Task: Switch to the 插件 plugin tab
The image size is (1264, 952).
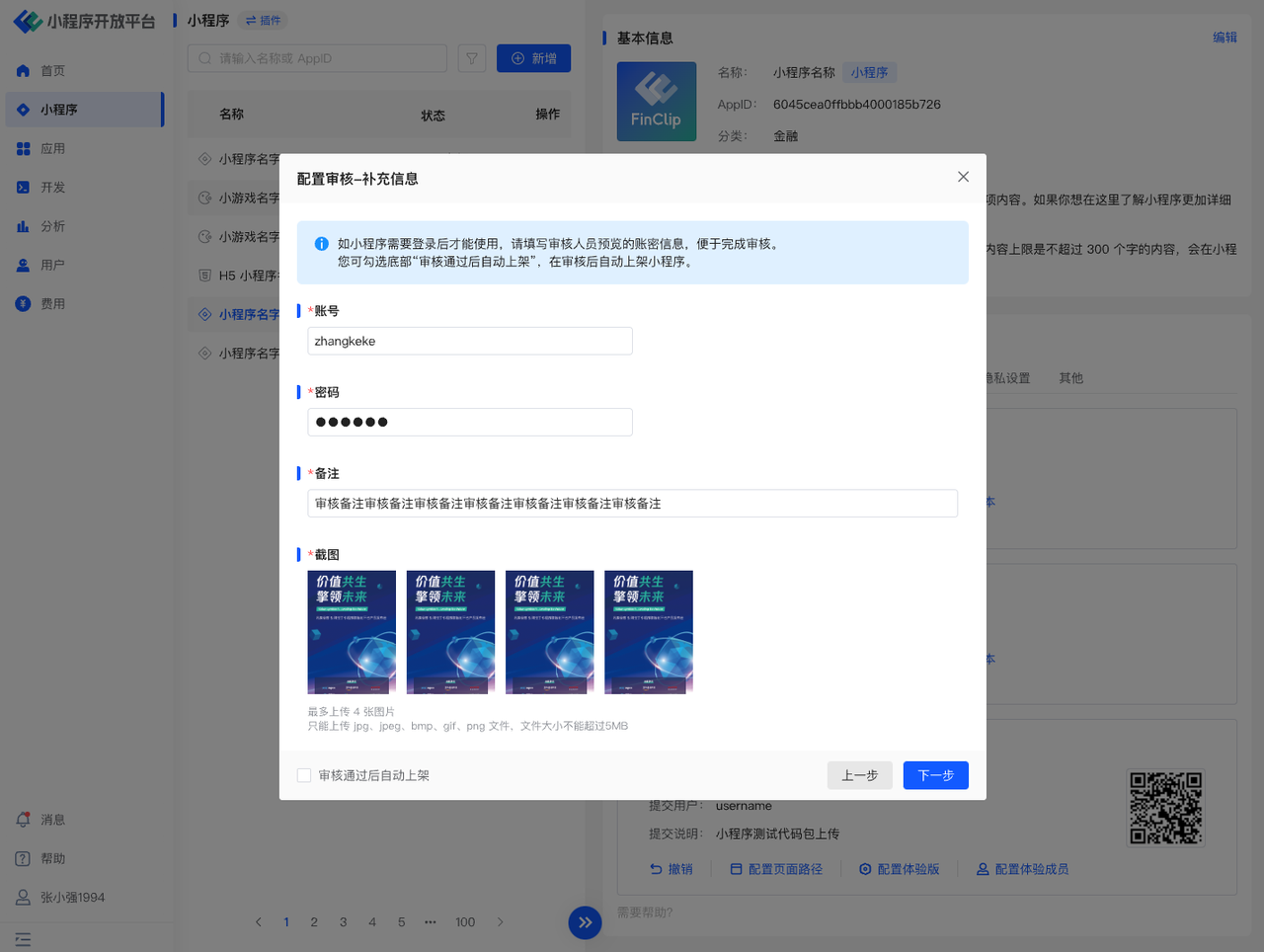Action: (x=264, y=21)
